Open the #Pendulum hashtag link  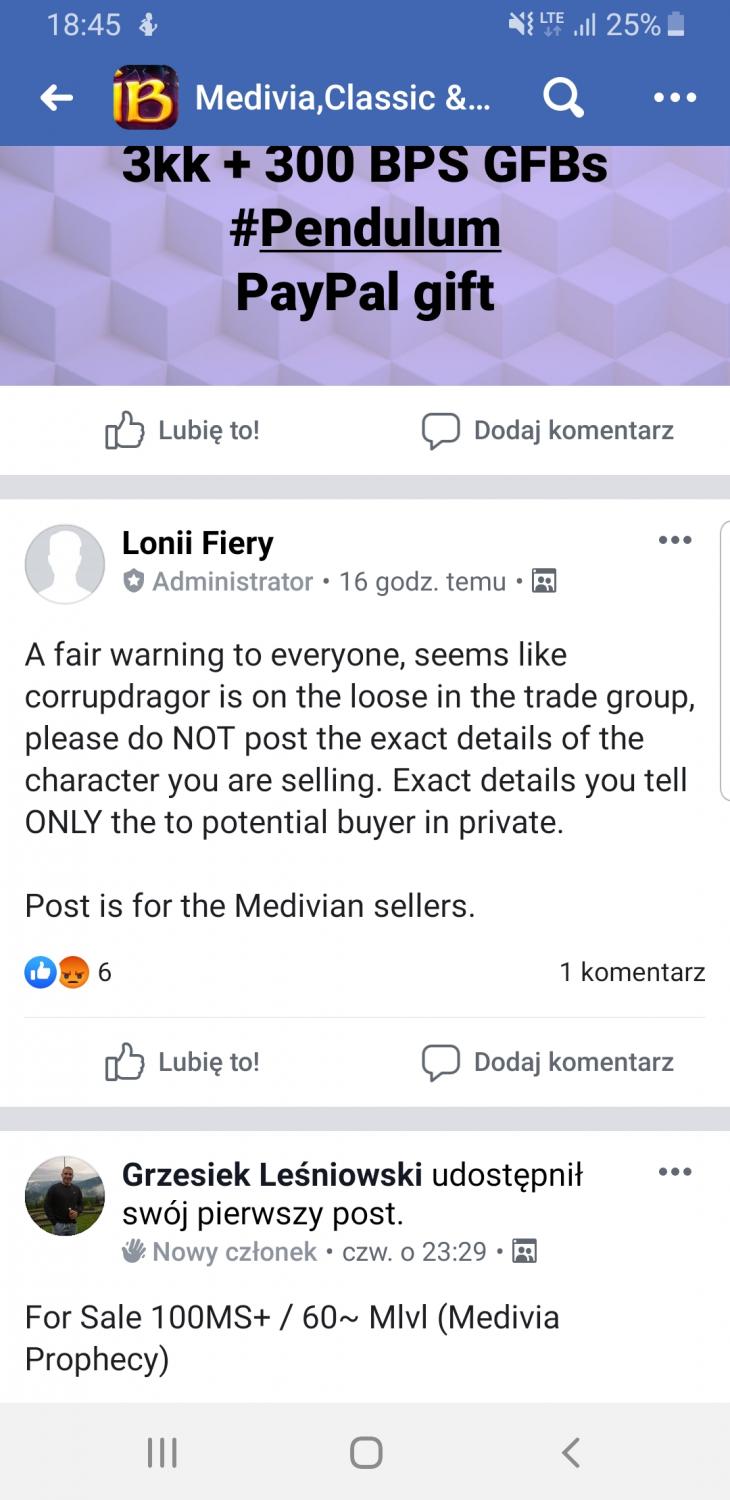click(x=365, y=228)
